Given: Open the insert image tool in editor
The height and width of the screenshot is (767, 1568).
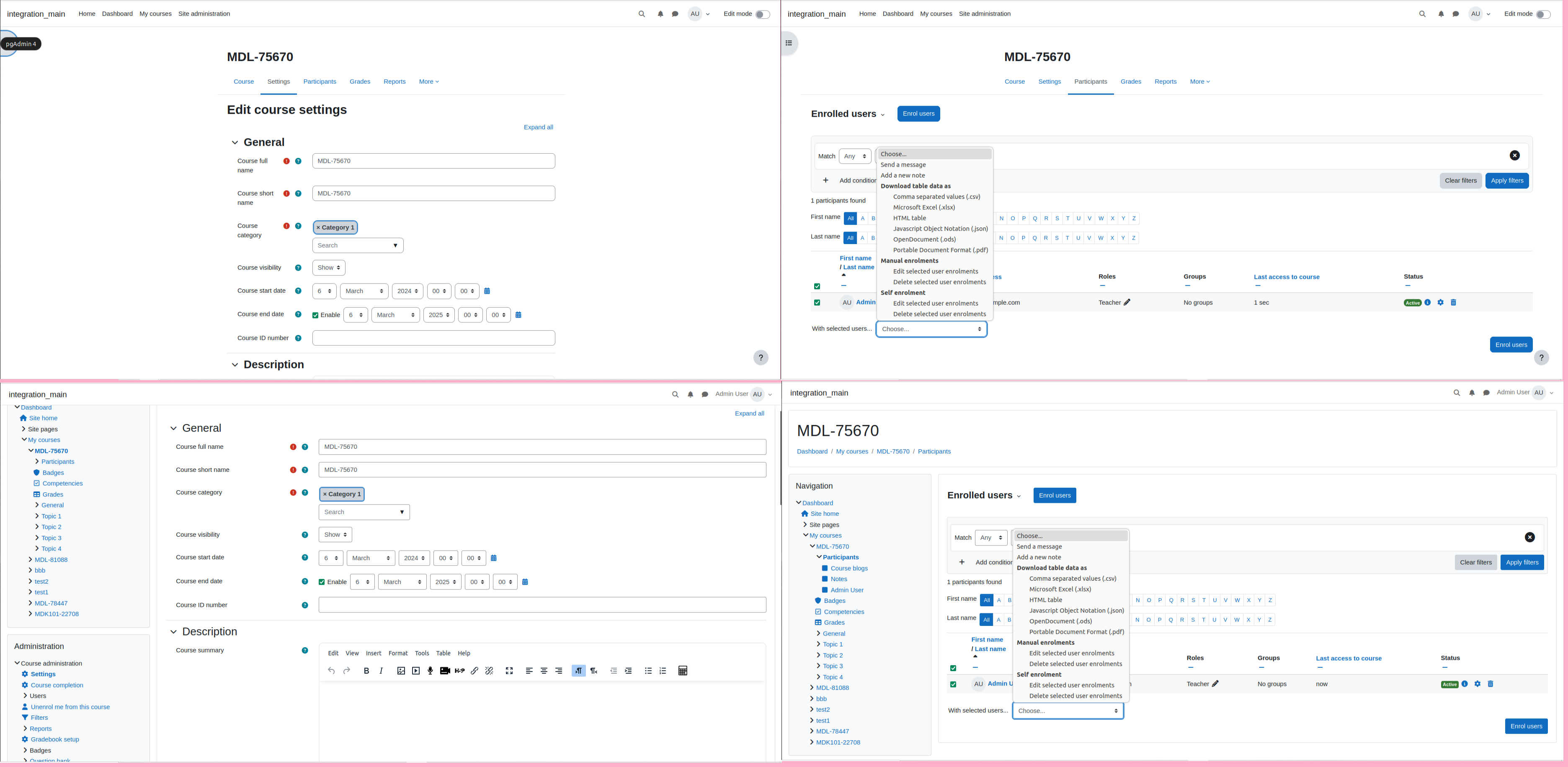Looking at the screenshot, I should coord(401,671).
